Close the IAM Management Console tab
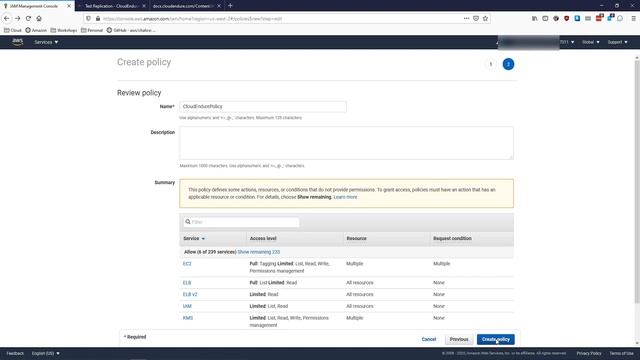 tap(69, 6)
